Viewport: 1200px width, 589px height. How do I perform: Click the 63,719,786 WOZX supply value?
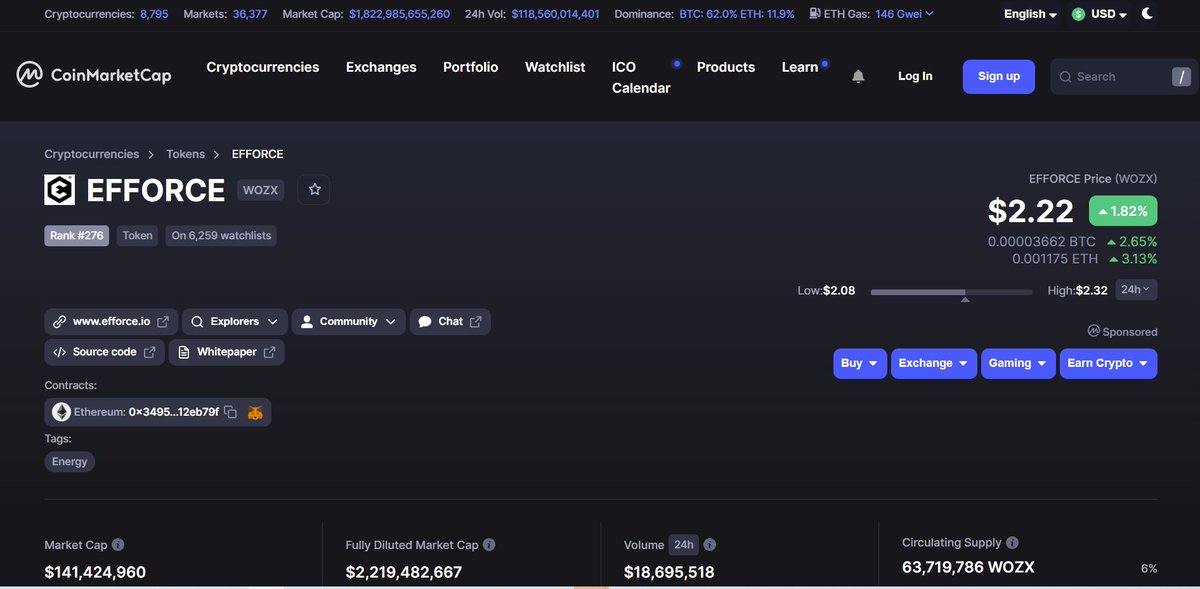[x=968, y=567]
